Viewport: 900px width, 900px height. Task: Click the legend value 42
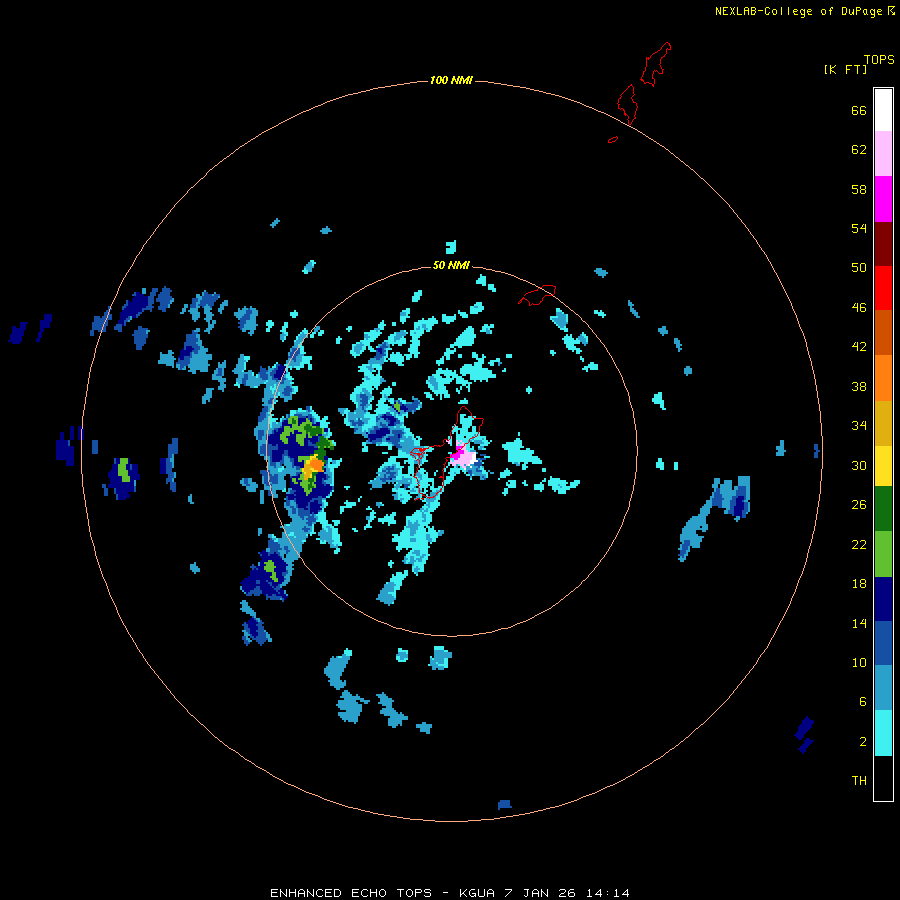[859, 347]
